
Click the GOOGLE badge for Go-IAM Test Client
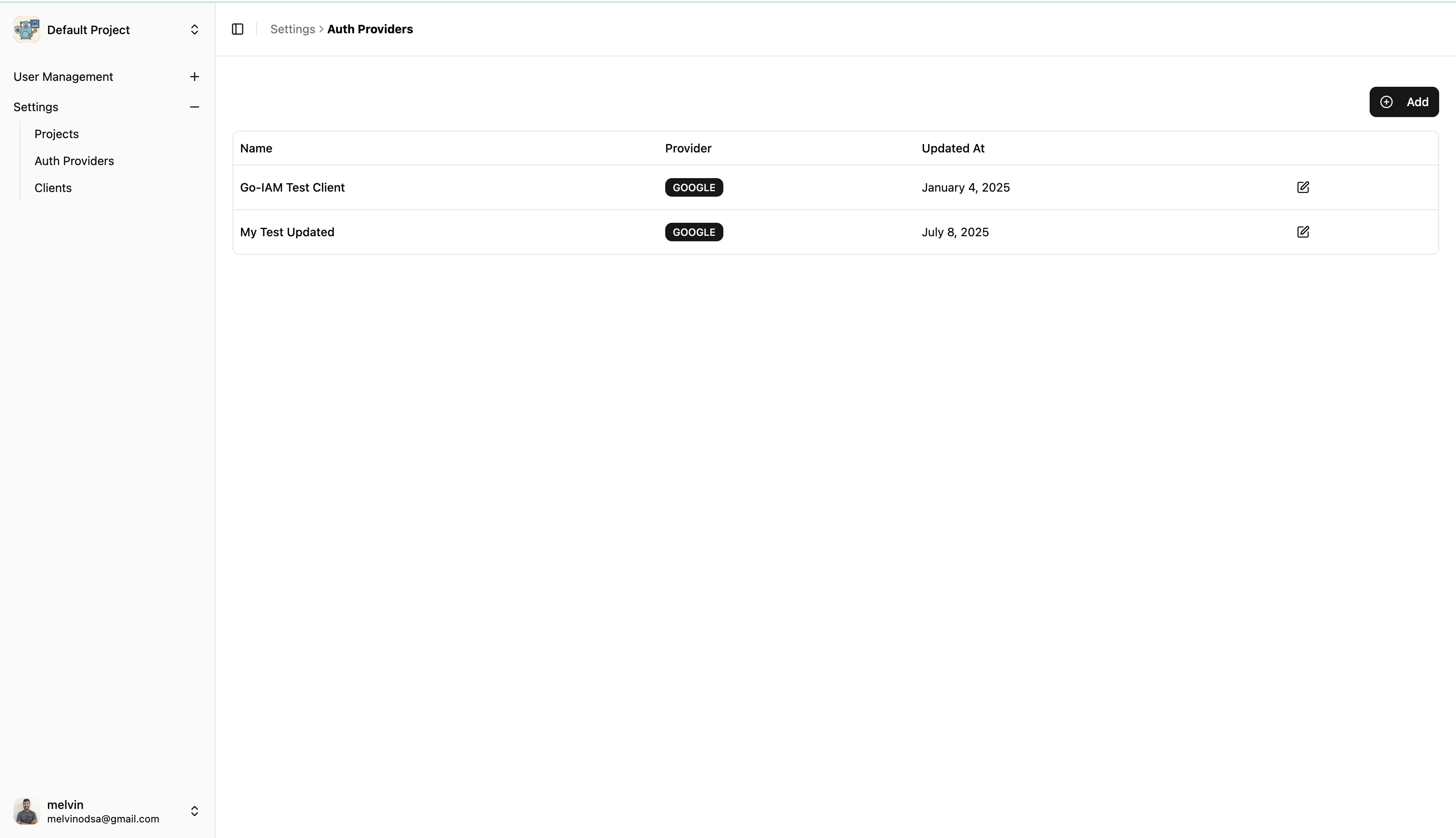tap(693, 187)
